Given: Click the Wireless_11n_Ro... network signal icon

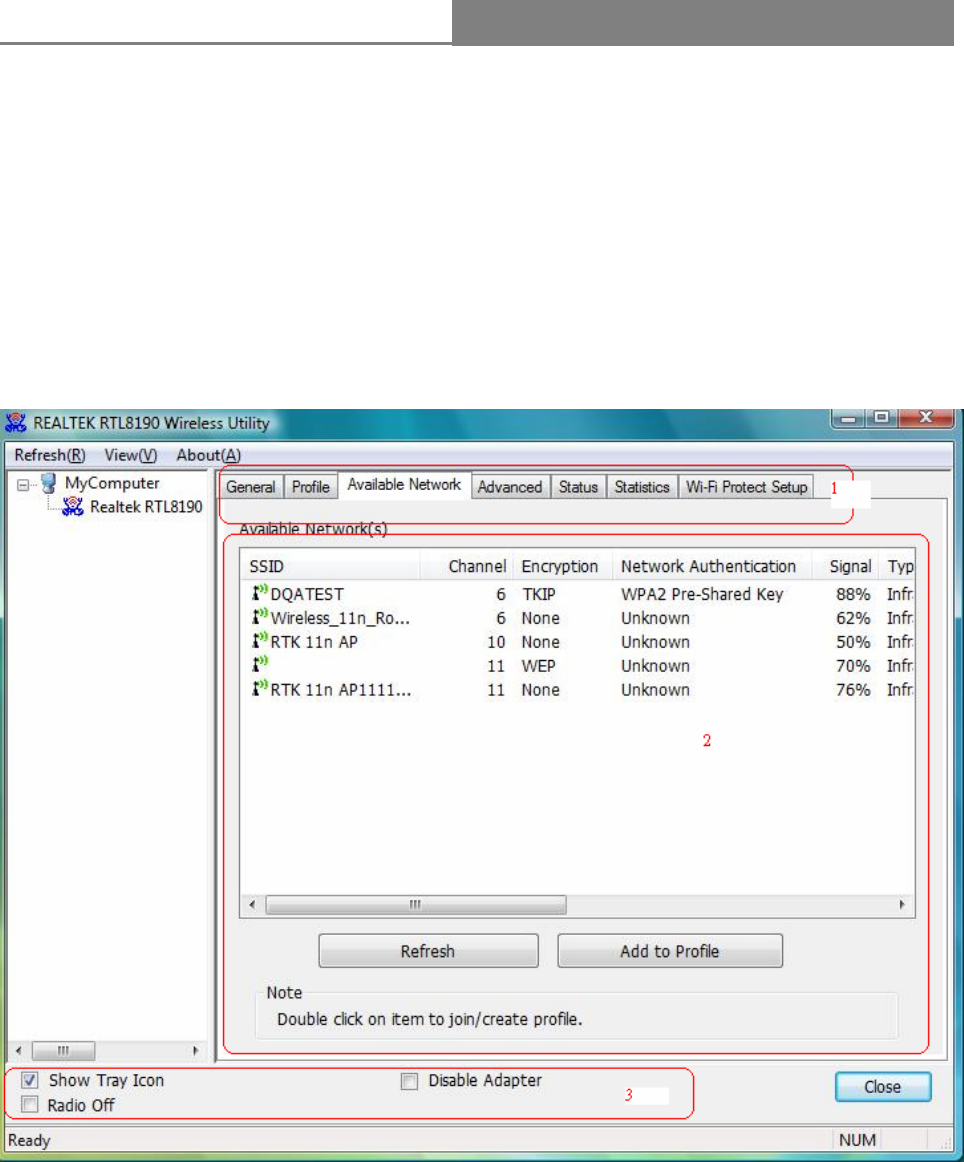Looking at the screenshot, I should (x=259, y=617).
